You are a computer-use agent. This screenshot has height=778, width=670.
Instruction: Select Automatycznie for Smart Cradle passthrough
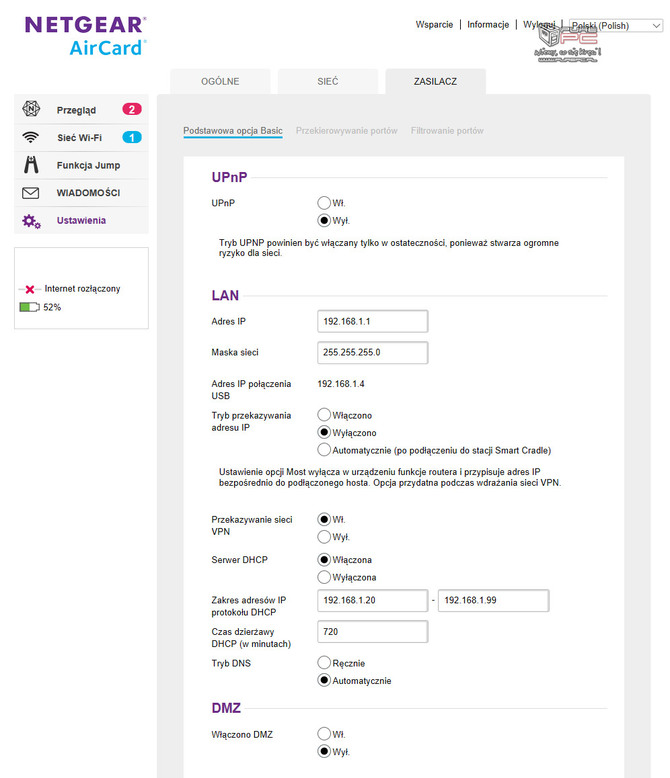point(324,450)
